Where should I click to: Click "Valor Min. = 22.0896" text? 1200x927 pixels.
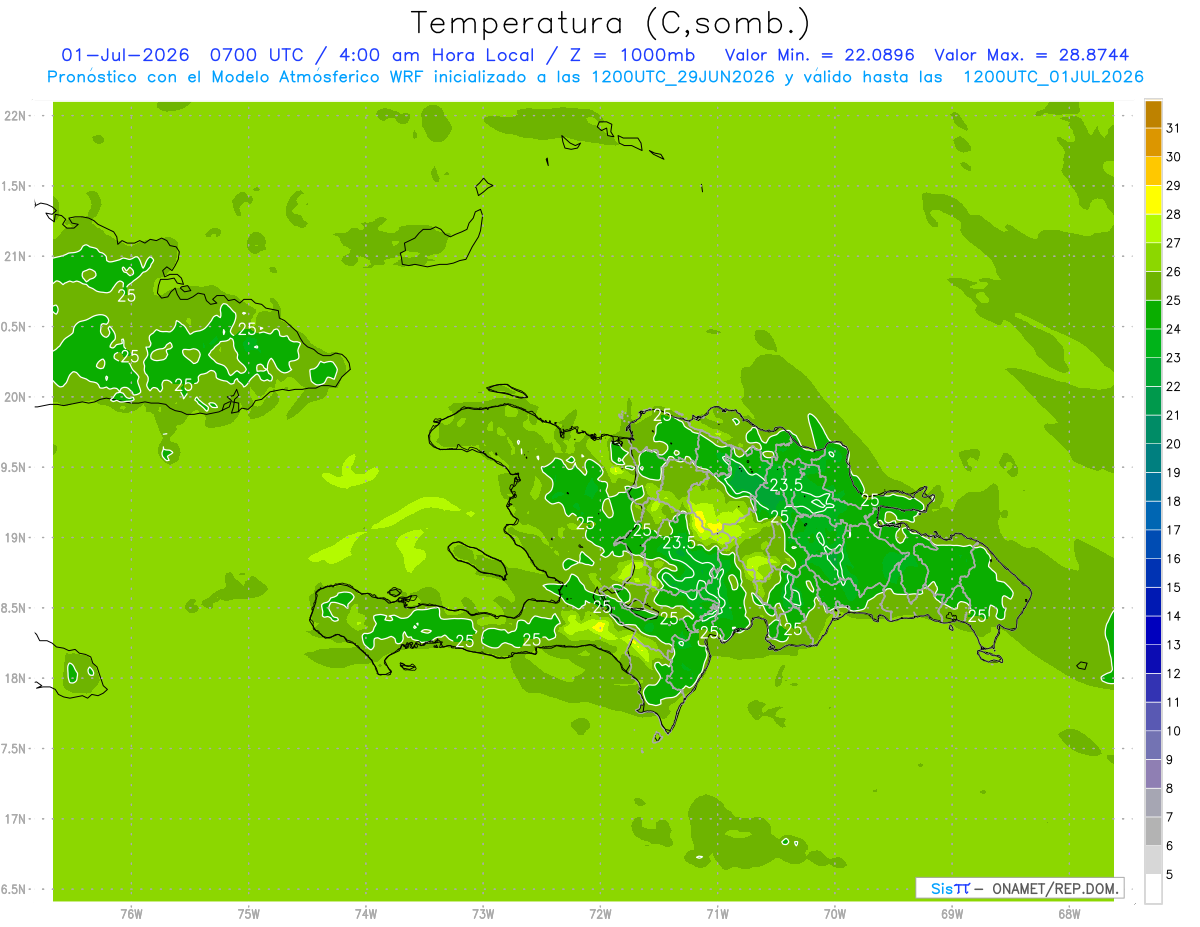point(820,55)
